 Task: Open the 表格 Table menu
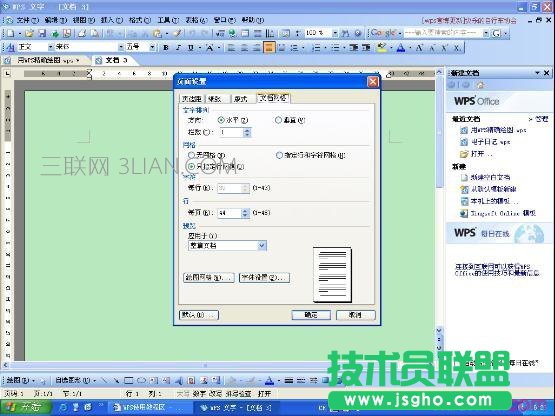coord(196,20)
